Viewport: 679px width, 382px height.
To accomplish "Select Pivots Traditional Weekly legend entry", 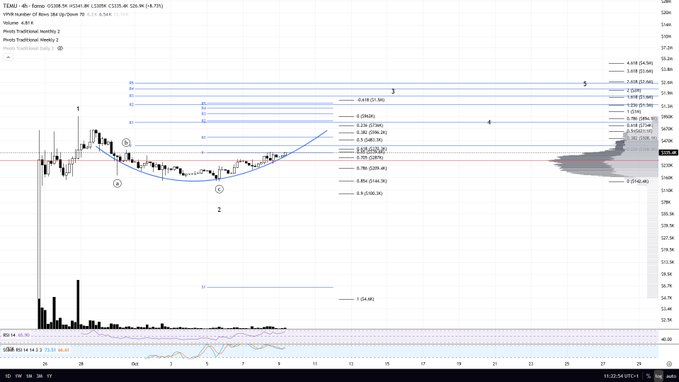I will point(30,40).
